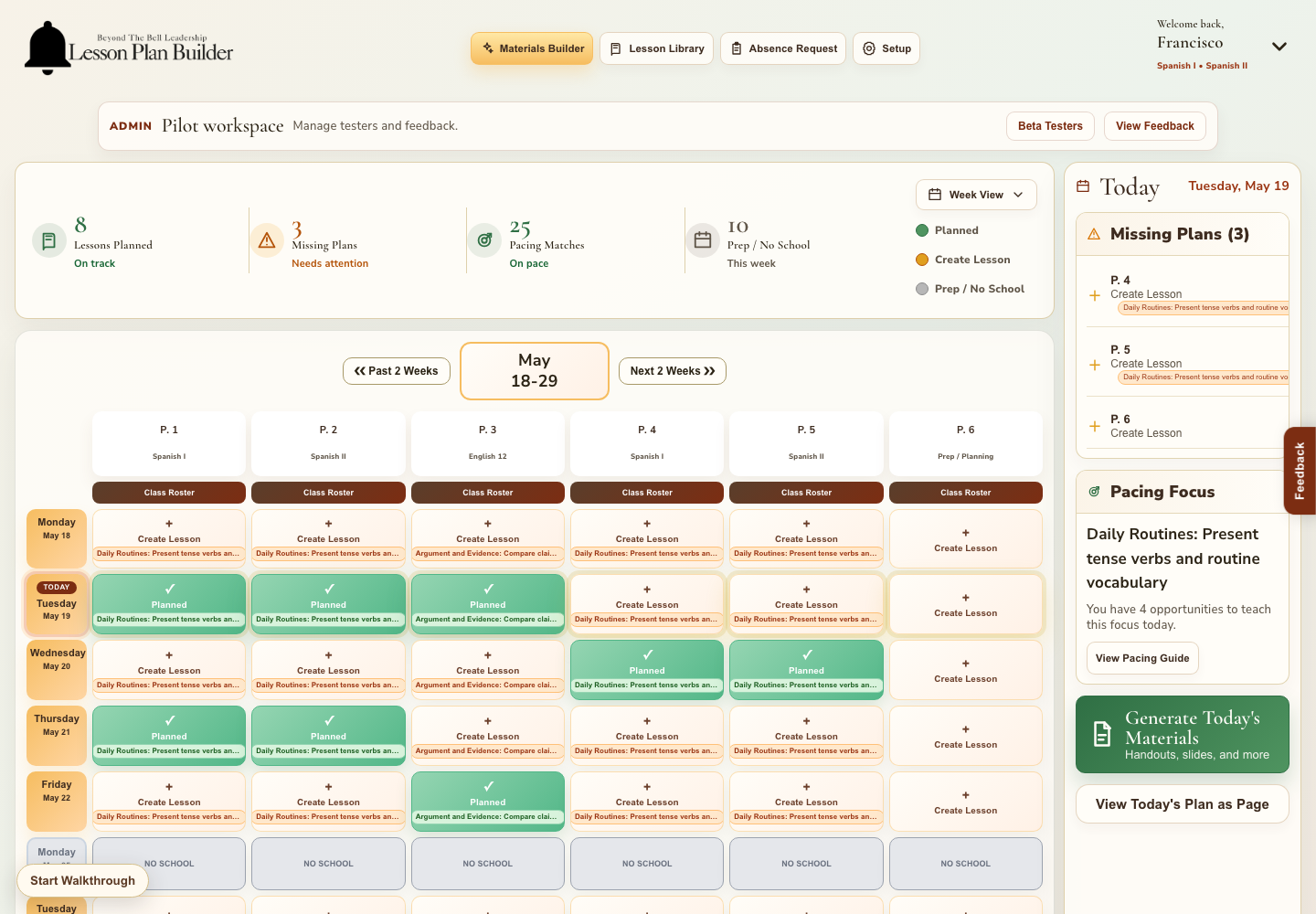Click 'Spanish I • Spanish II' subject text
This screenshot has height=914, width=1316.
coord(1202,66)
